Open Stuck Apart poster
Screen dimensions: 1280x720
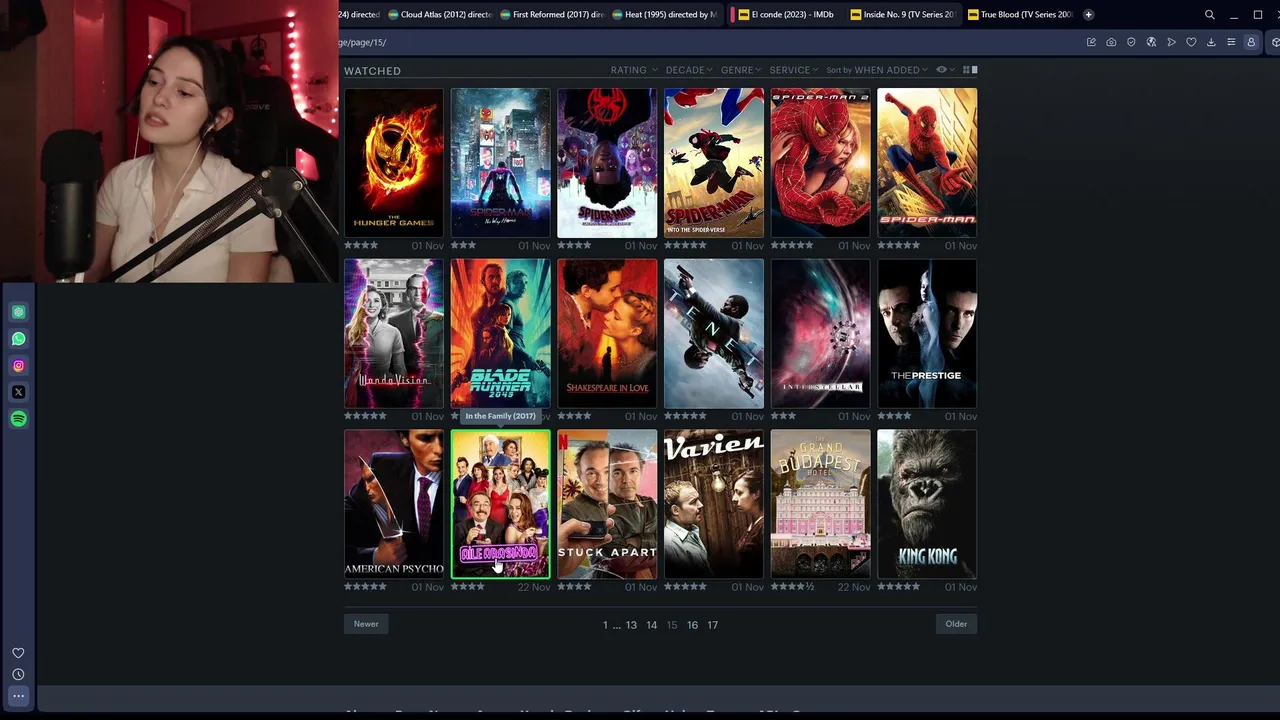click(607, 505)
